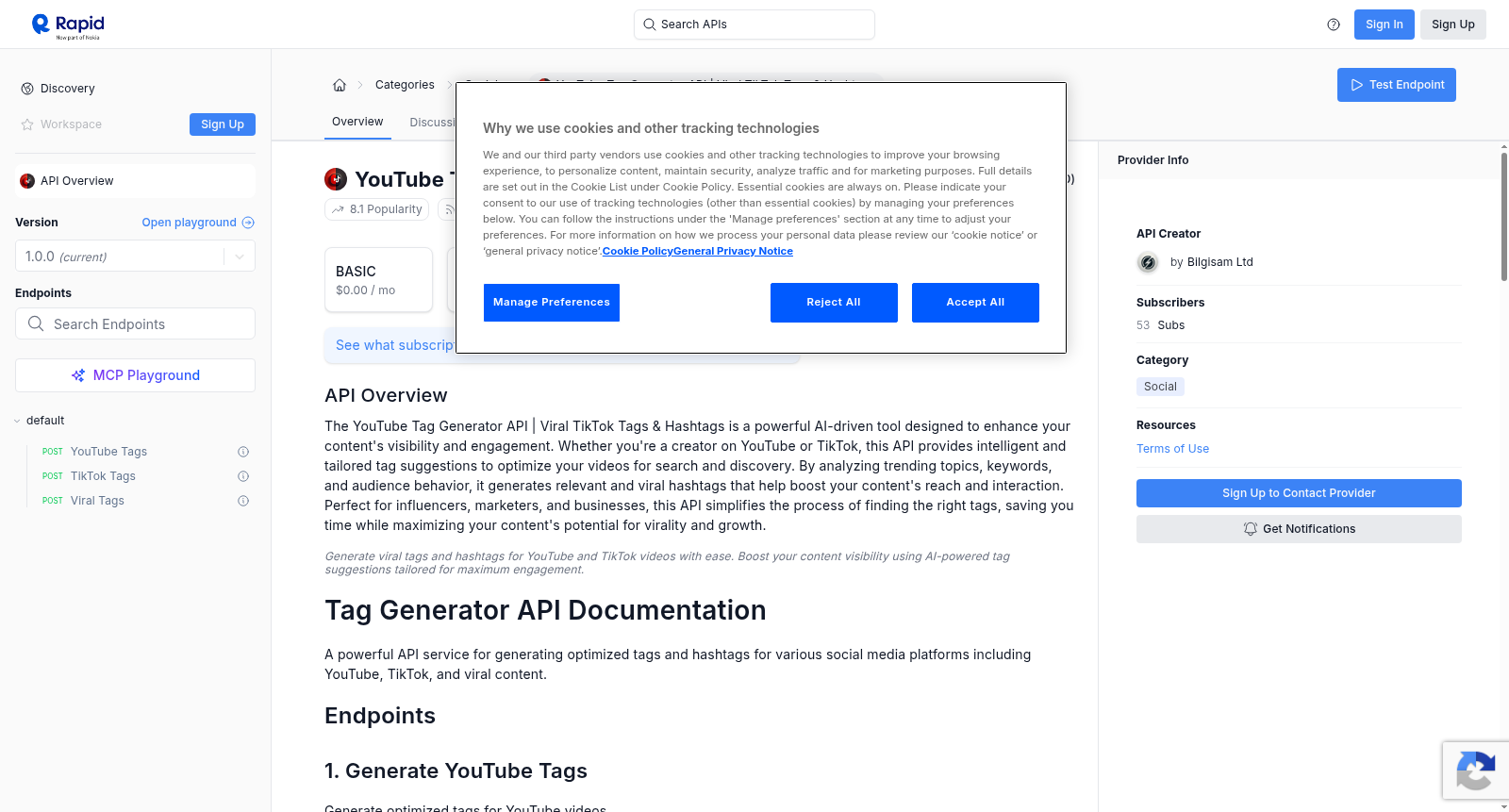Focus the Search APIs field

[754, 25]
